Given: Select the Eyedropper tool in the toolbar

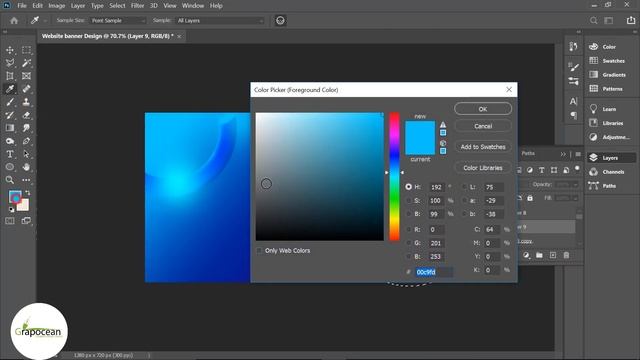Looking at the screenshot, I should (x=10, y=89).
